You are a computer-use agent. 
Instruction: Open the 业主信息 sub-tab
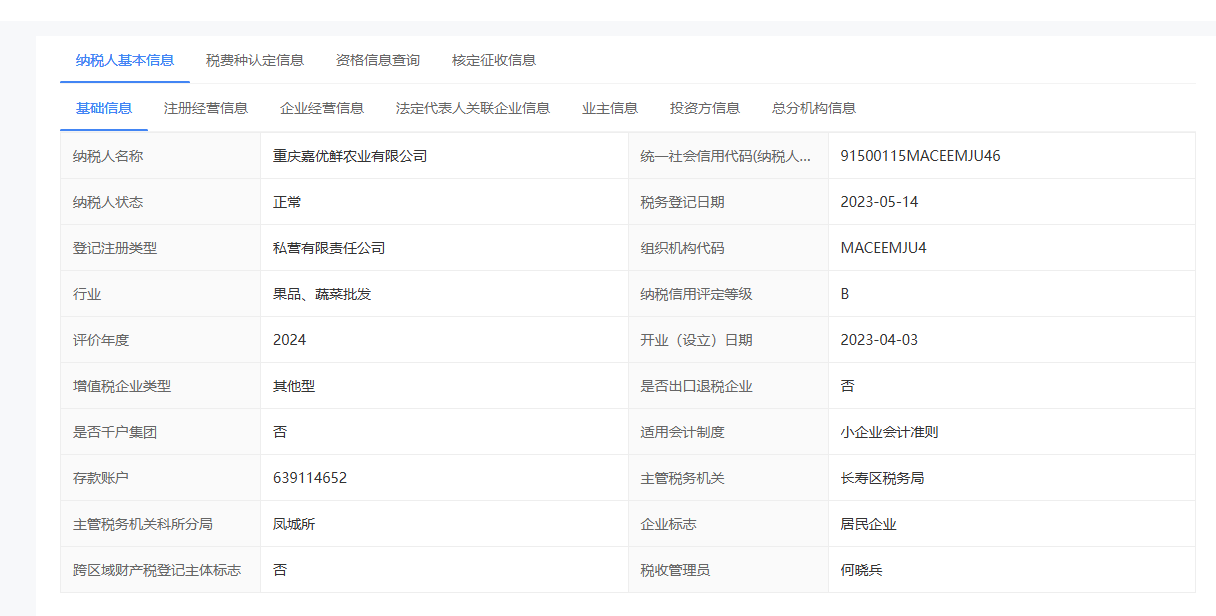(610, 108)
